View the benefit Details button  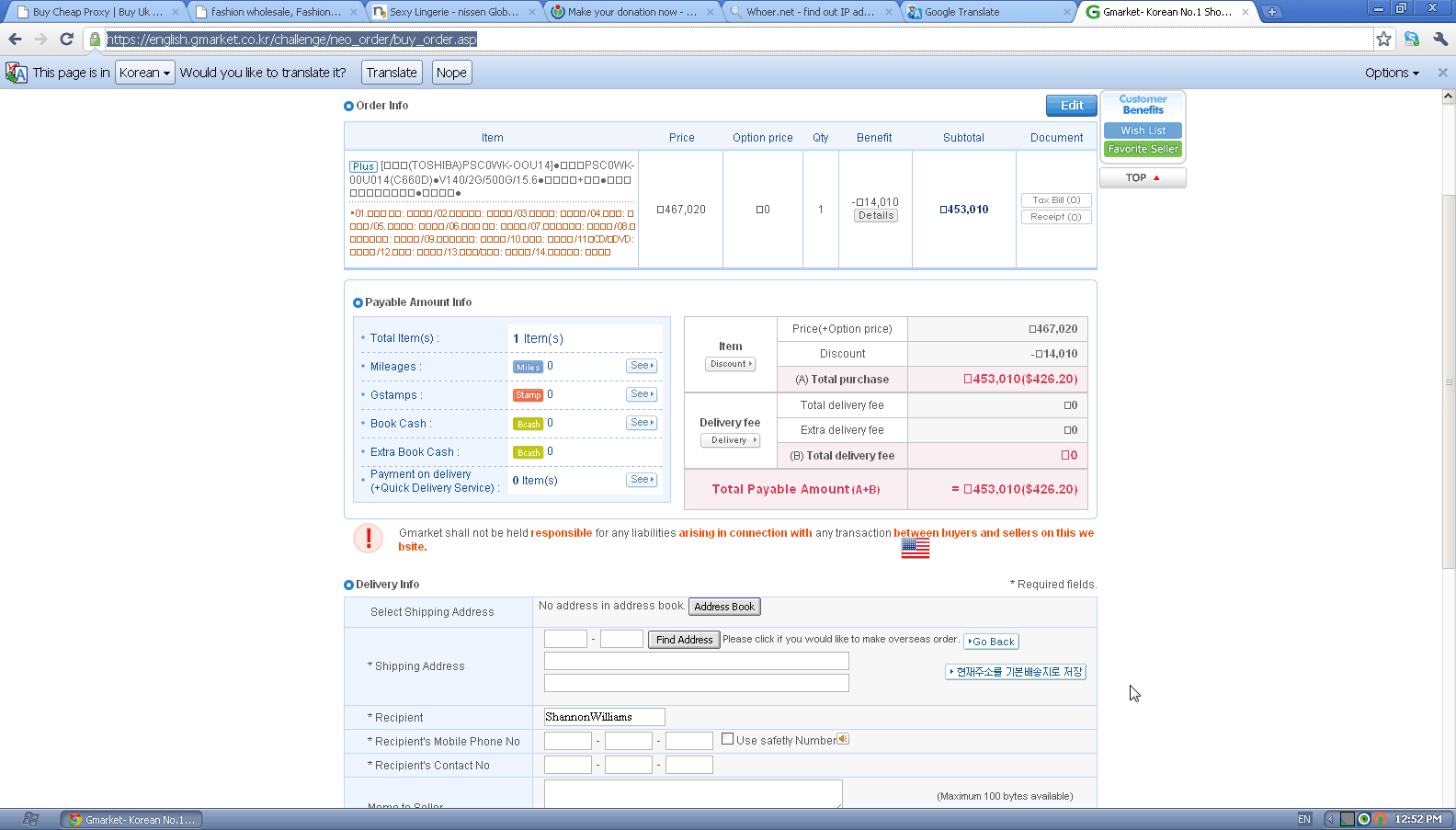[x=876, y=216]
